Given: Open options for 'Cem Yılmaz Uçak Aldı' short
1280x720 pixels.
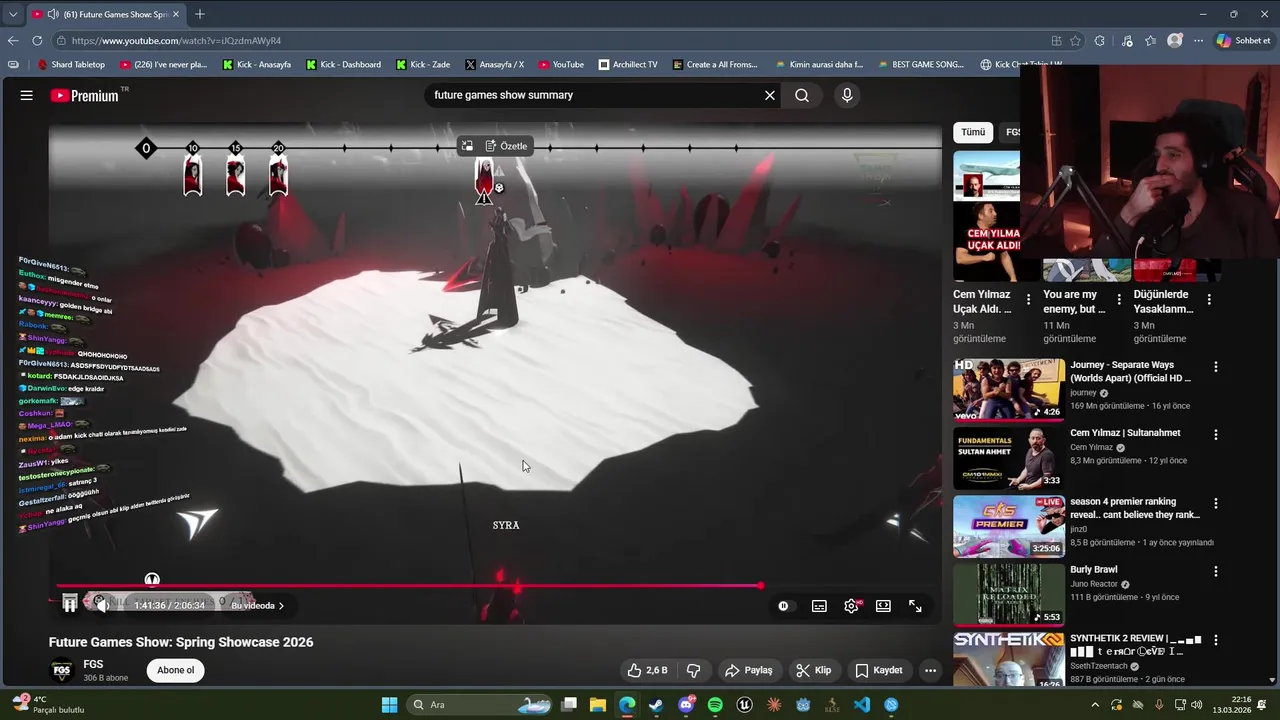Looking at the screenshot, I should (x=1029, y=299).
